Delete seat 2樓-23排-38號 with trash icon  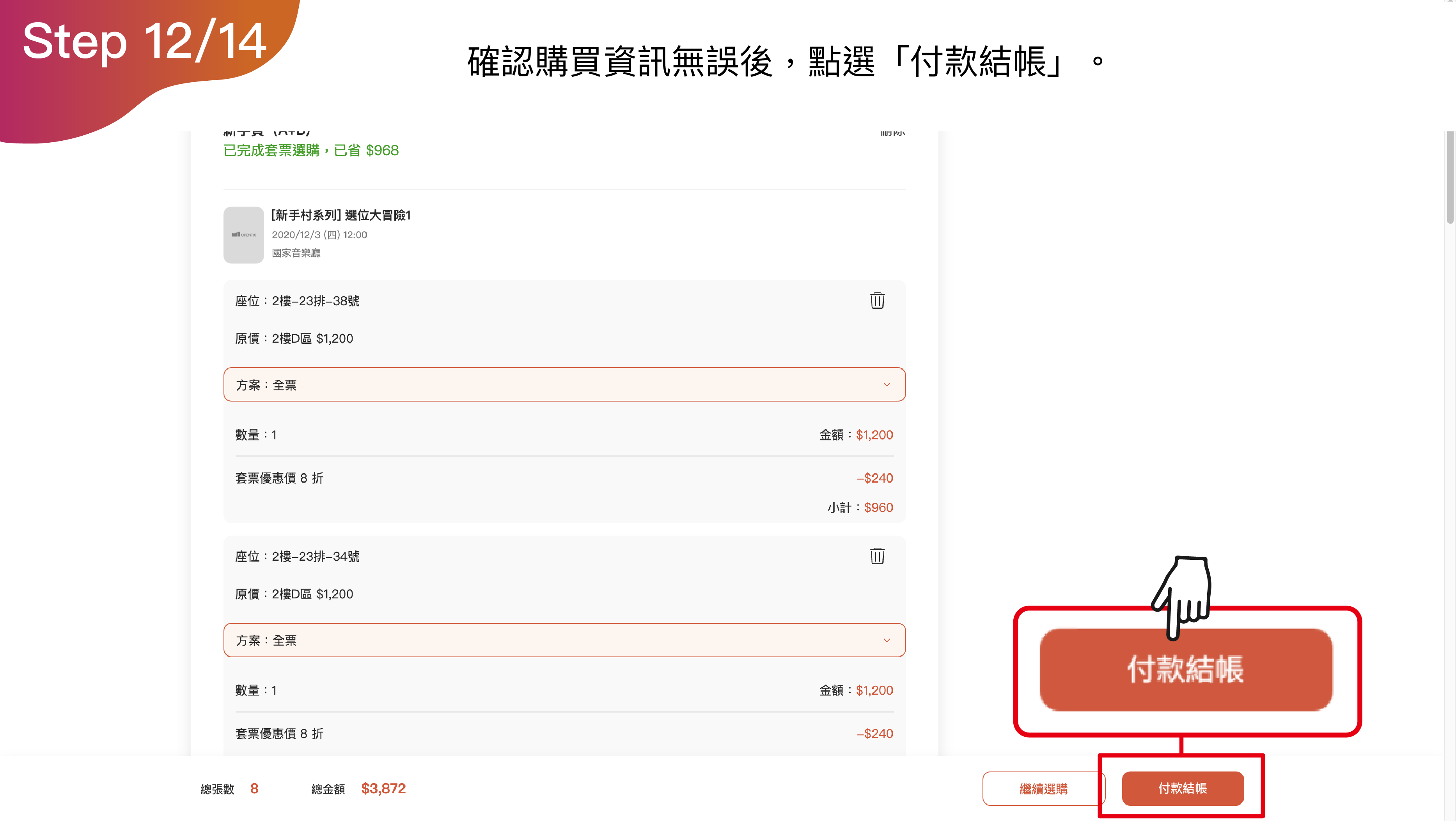(x=877, y=301)
